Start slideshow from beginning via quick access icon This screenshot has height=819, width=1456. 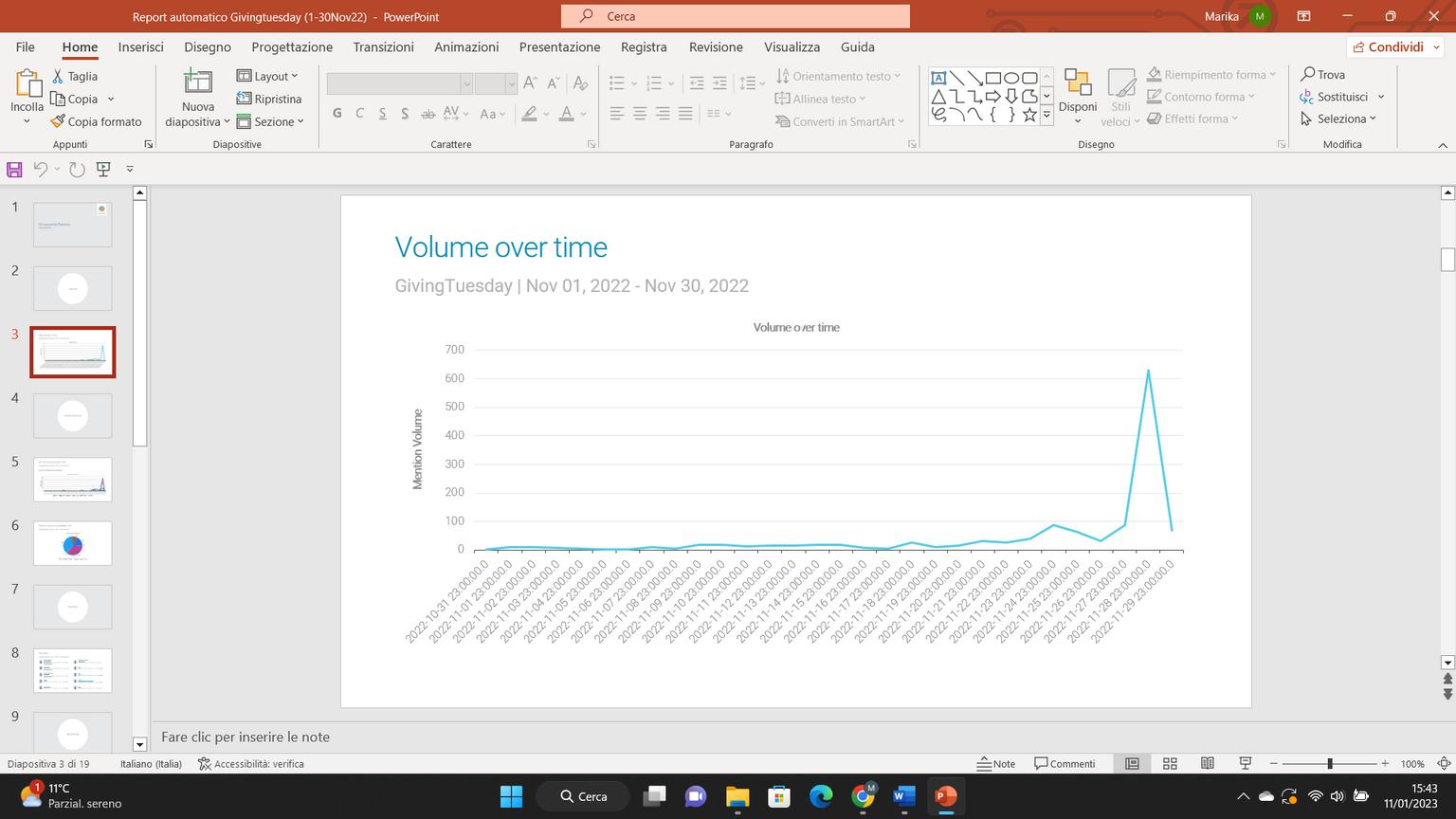(103, 170)
